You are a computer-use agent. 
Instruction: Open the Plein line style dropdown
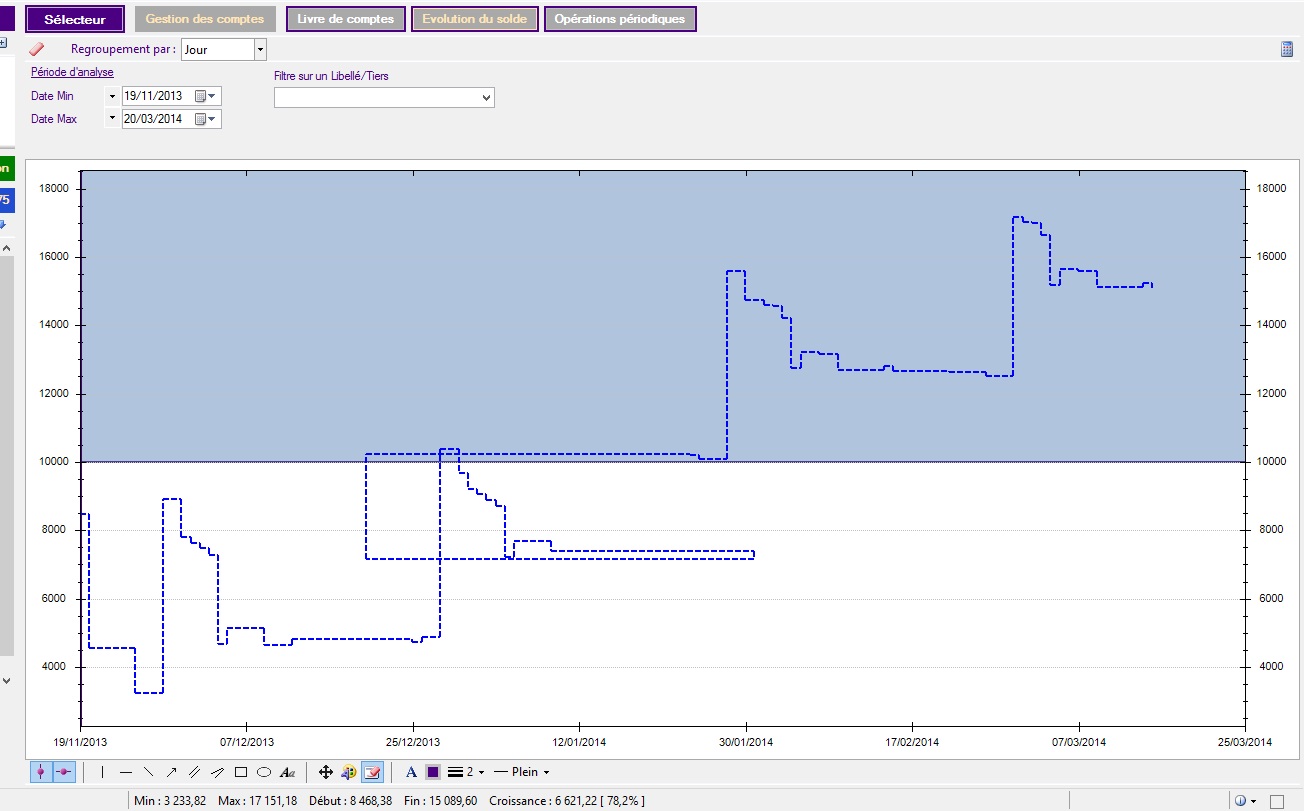pyautogui.click(x=522, y=772)
